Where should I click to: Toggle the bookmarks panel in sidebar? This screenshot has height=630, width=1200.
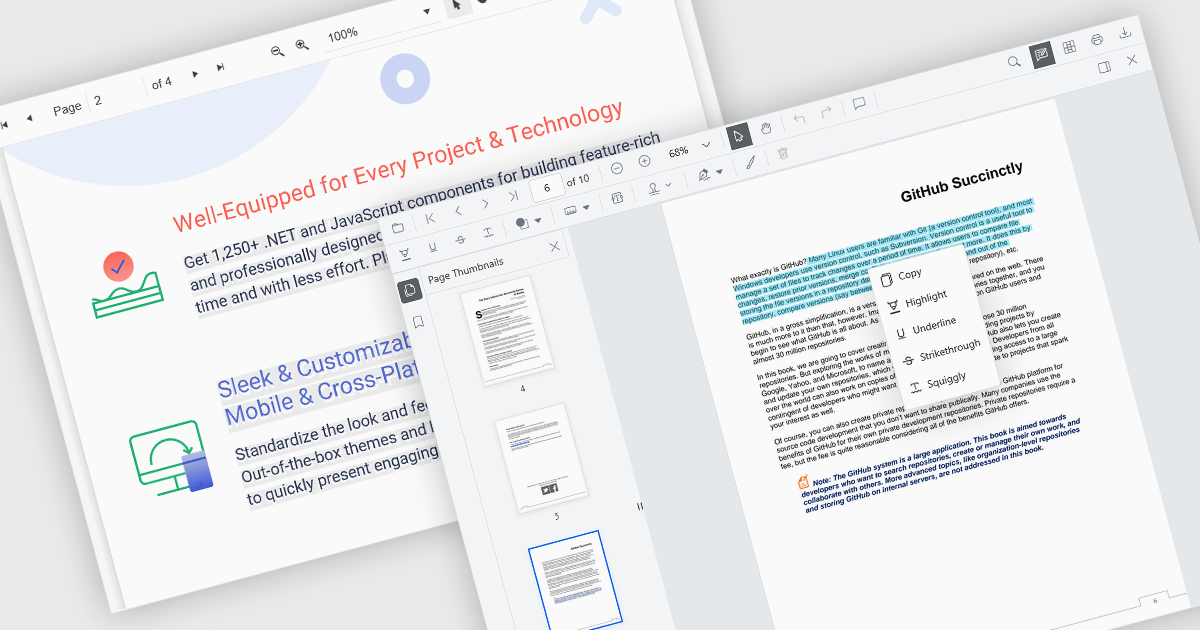tap(418, 322)
